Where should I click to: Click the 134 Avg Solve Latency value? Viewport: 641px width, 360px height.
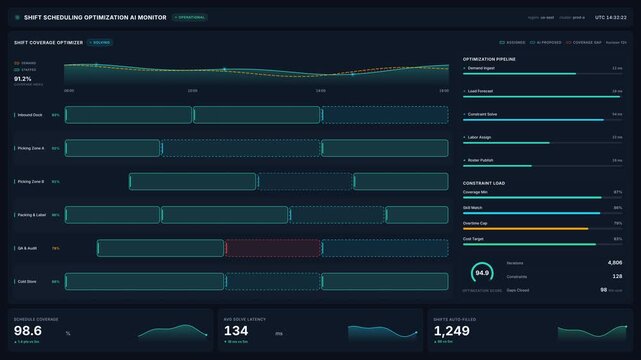click(236, 331)
